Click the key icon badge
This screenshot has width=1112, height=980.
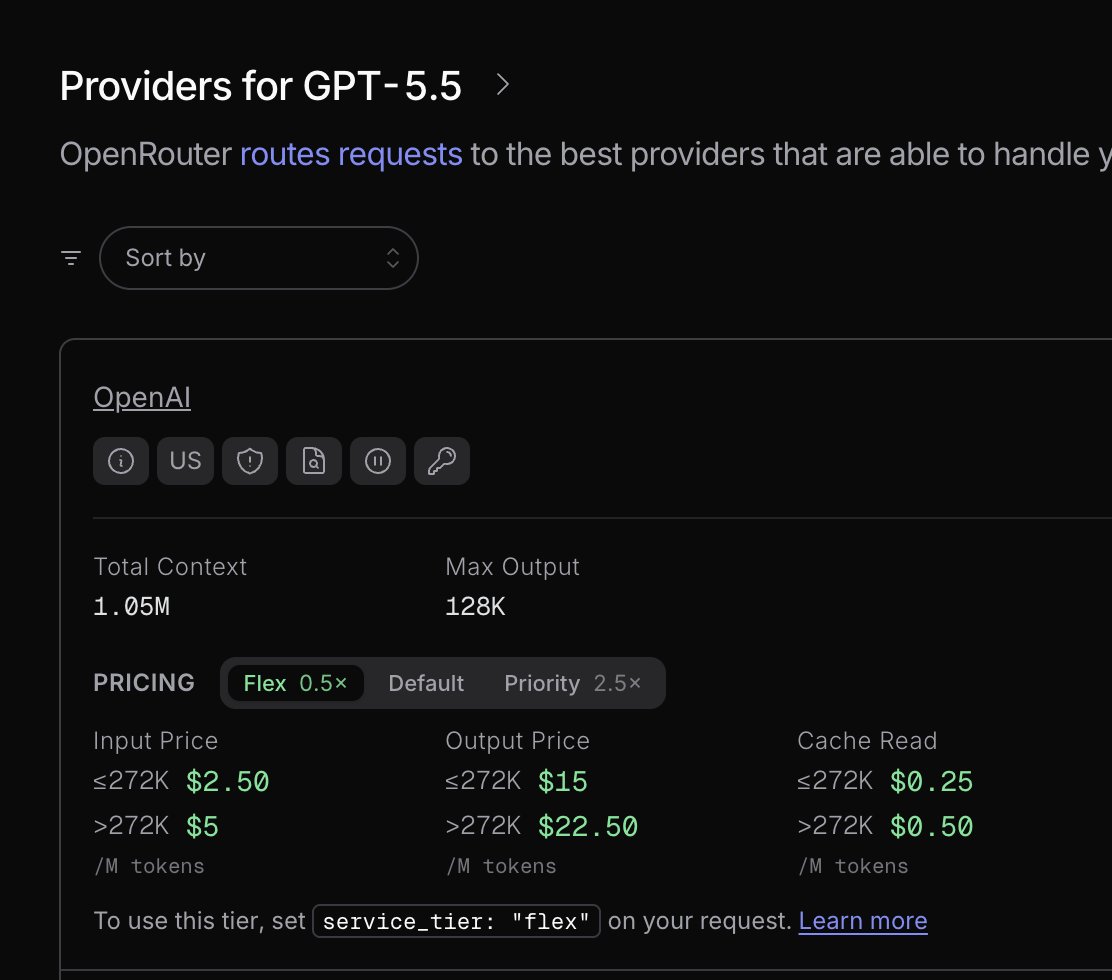pos(442,461)
